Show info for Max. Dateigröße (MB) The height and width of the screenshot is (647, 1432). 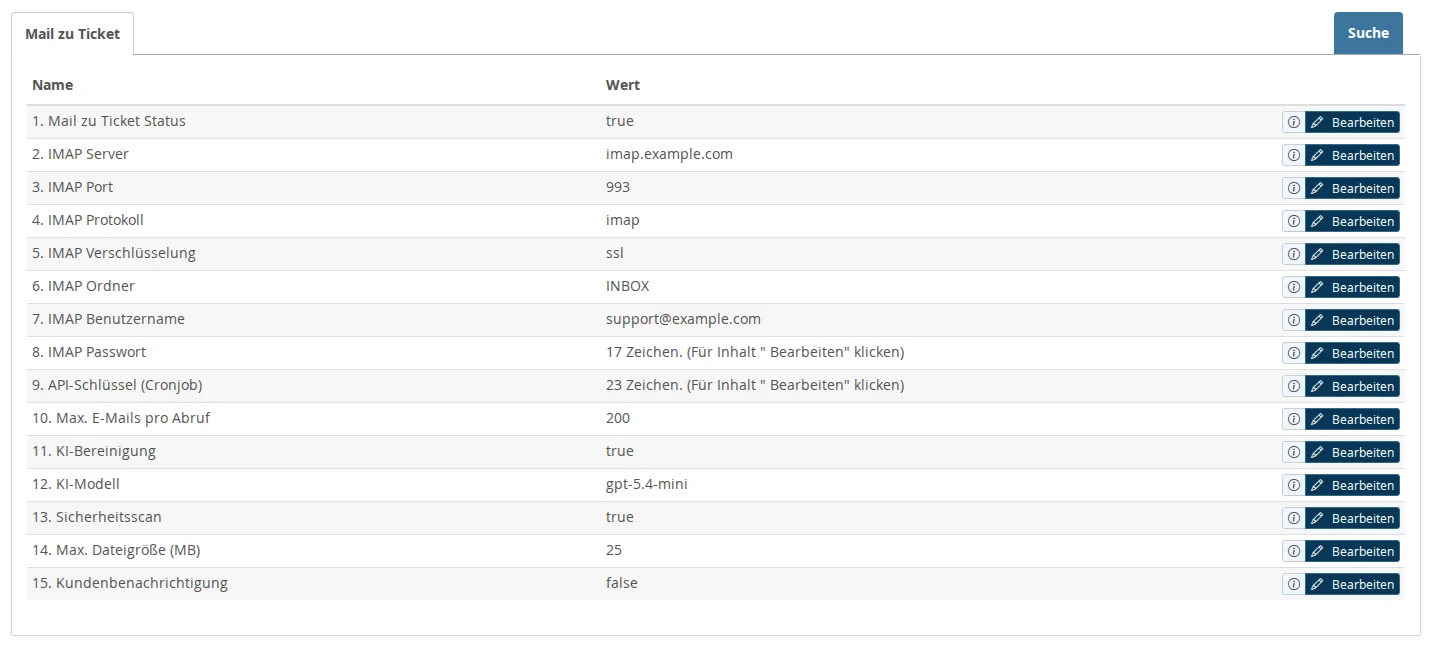[x=1293, y=551]
